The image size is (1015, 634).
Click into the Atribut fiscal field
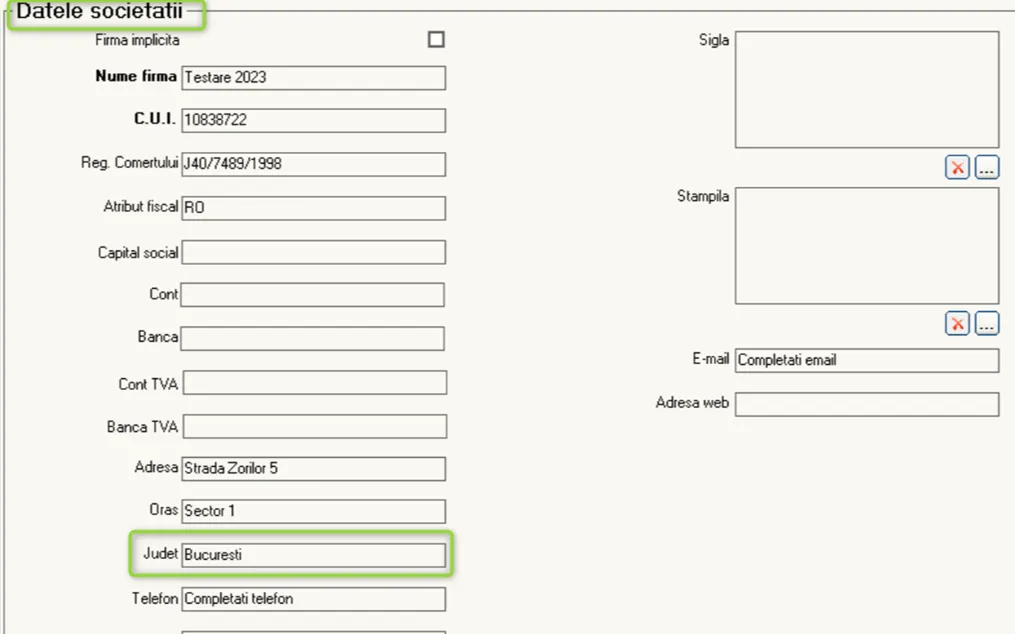(x=313, y=209)
